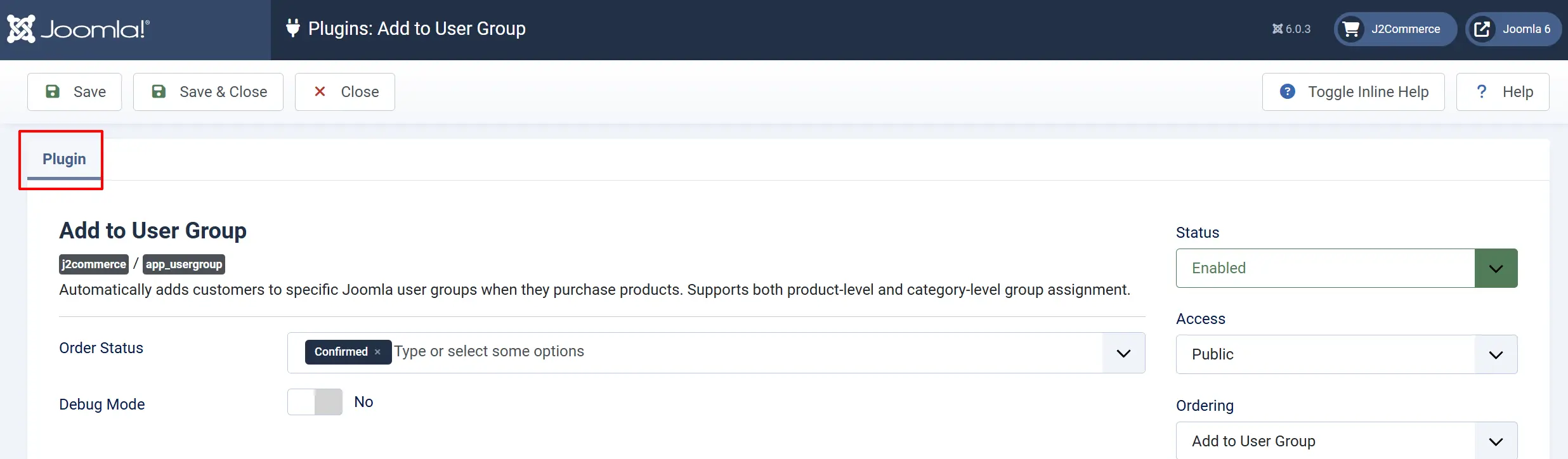This screenshot has height=459, width=1568.
Task: Toggle the Debug Mode switch
Action: [315, 402]
